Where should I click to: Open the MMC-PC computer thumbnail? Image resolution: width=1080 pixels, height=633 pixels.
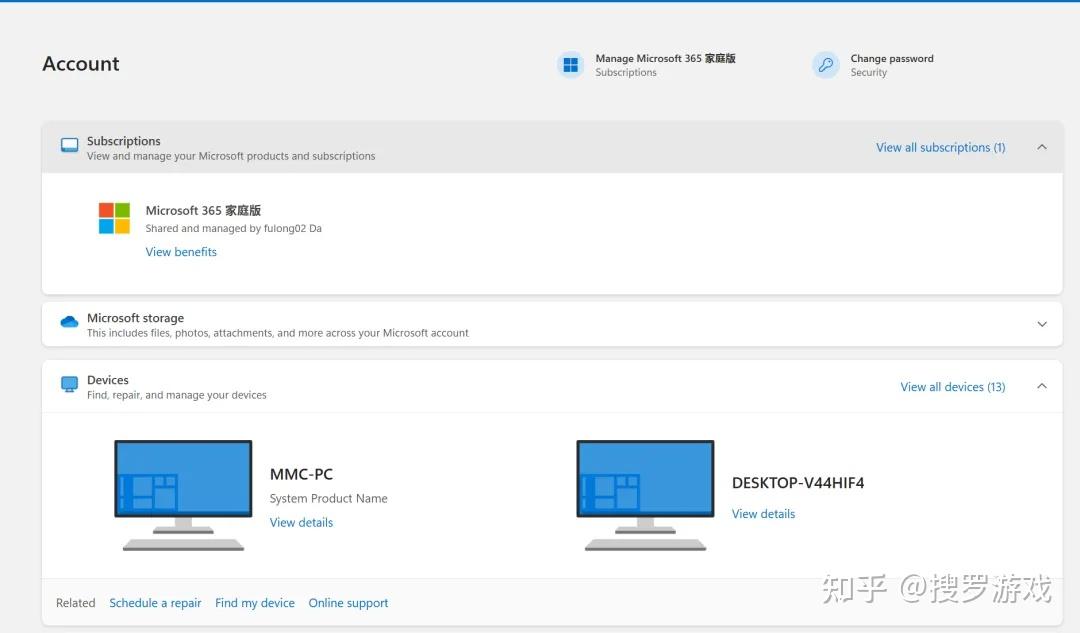click(183, 495)
